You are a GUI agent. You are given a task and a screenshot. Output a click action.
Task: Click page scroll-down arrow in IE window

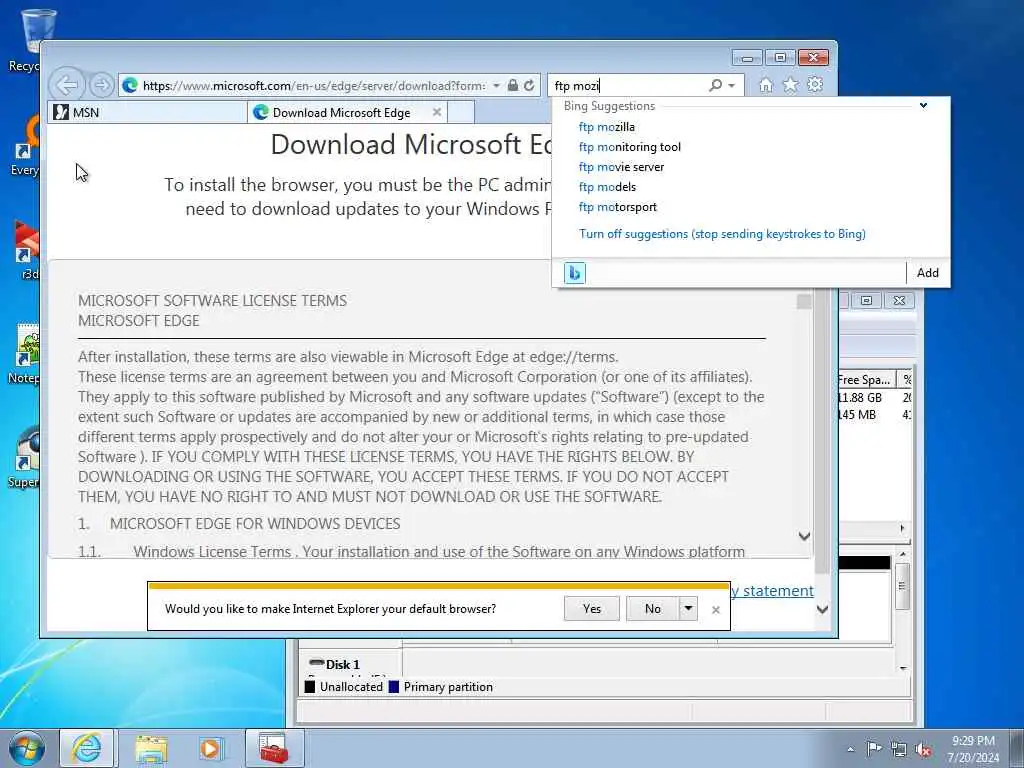(823, 609)
